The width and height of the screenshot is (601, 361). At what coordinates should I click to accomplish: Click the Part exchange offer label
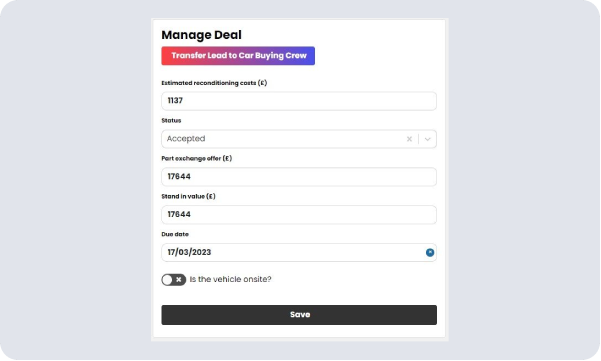point(197,159)
